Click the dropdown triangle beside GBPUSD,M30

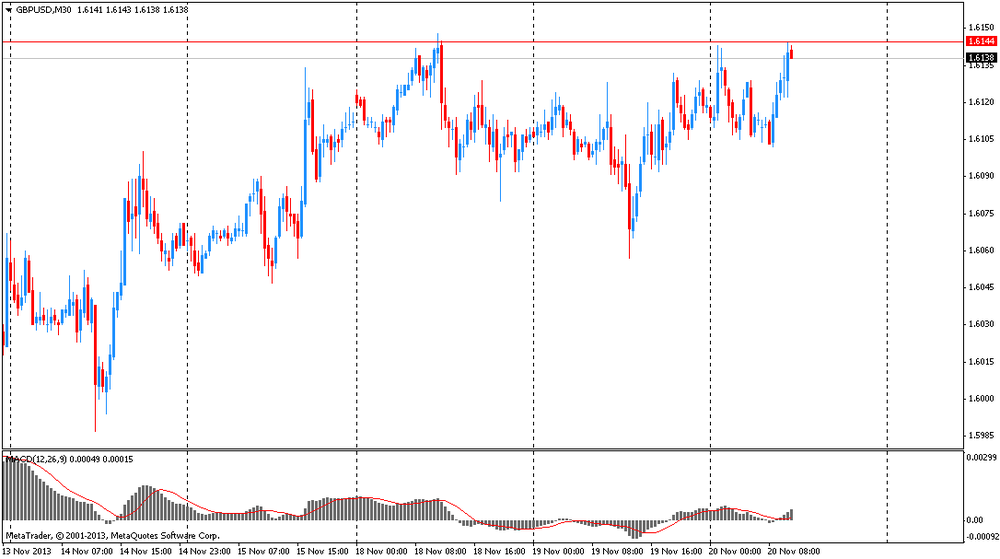coord(9,9)
